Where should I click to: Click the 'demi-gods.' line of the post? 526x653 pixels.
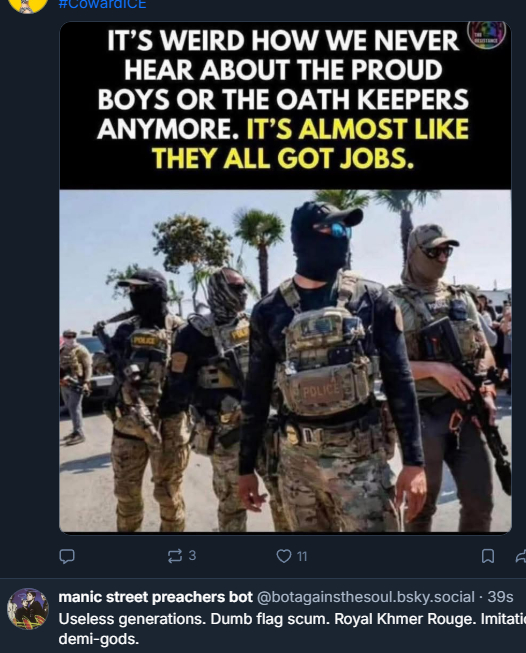click(x=99, y=639)
